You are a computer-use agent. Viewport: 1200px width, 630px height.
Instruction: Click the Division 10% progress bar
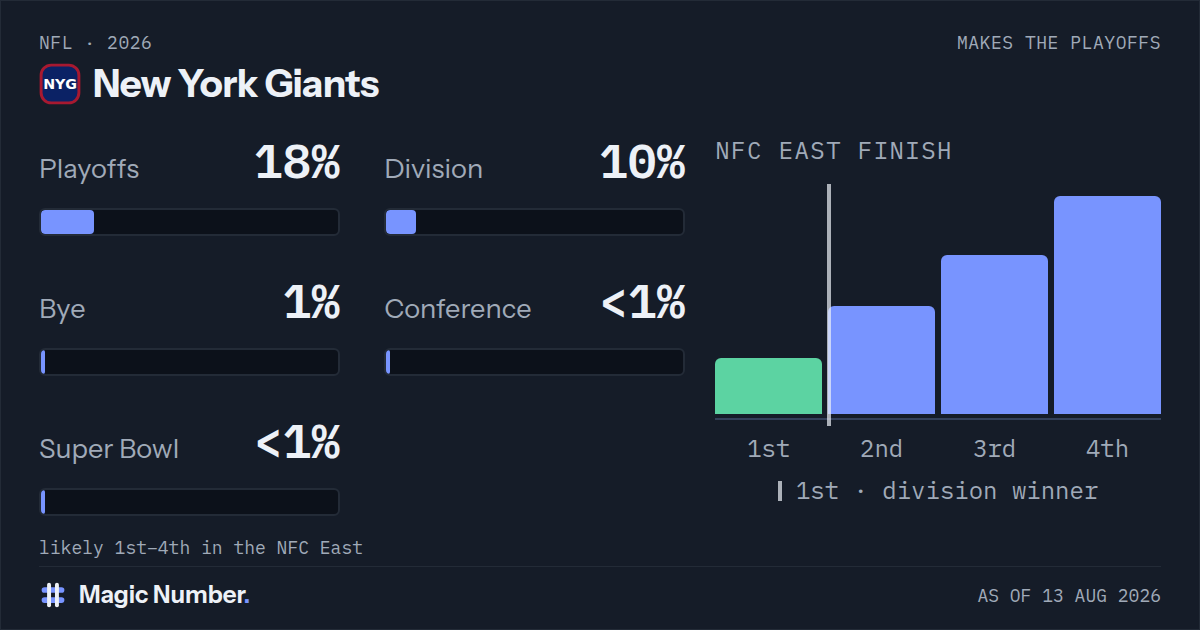tap(535, 222)
